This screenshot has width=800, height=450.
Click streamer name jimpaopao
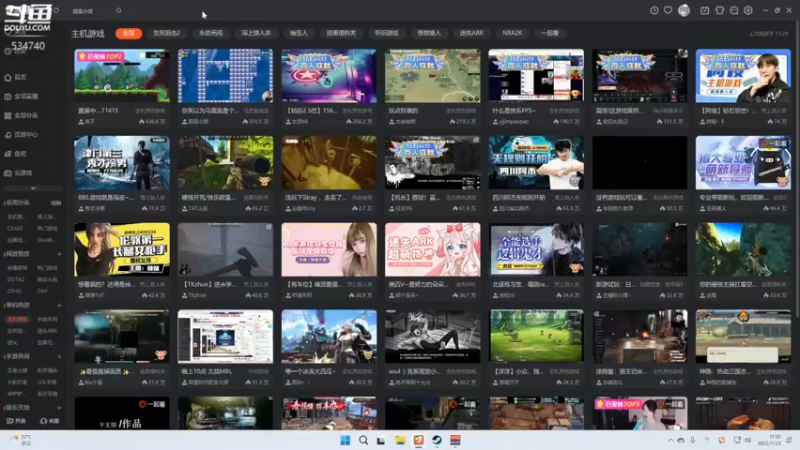(514, 122)
